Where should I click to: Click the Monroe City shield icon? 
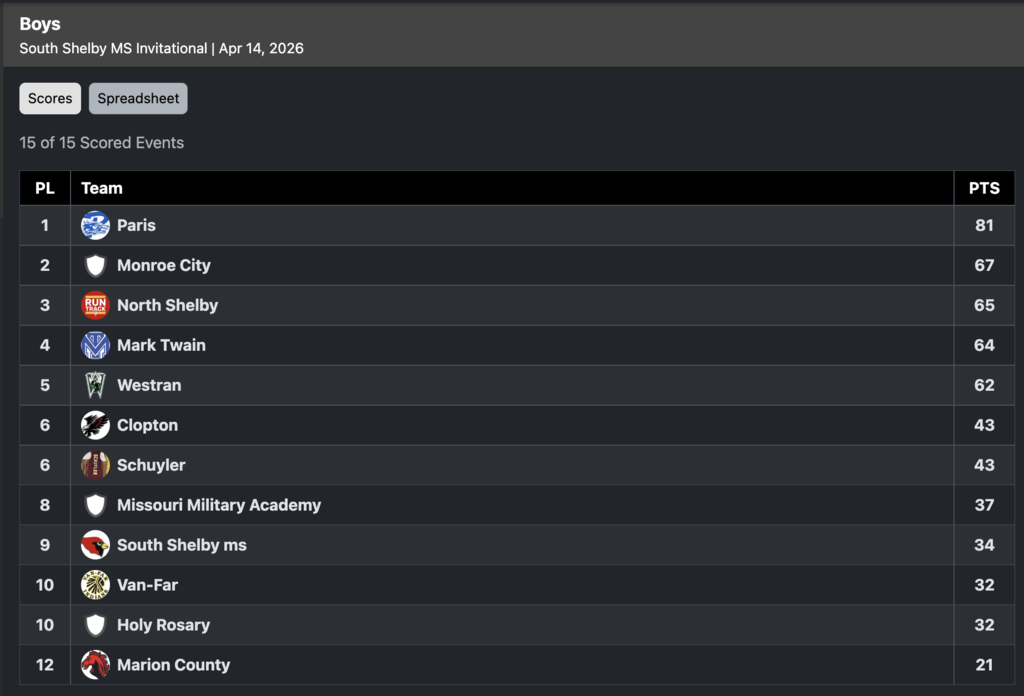[95, 265]
